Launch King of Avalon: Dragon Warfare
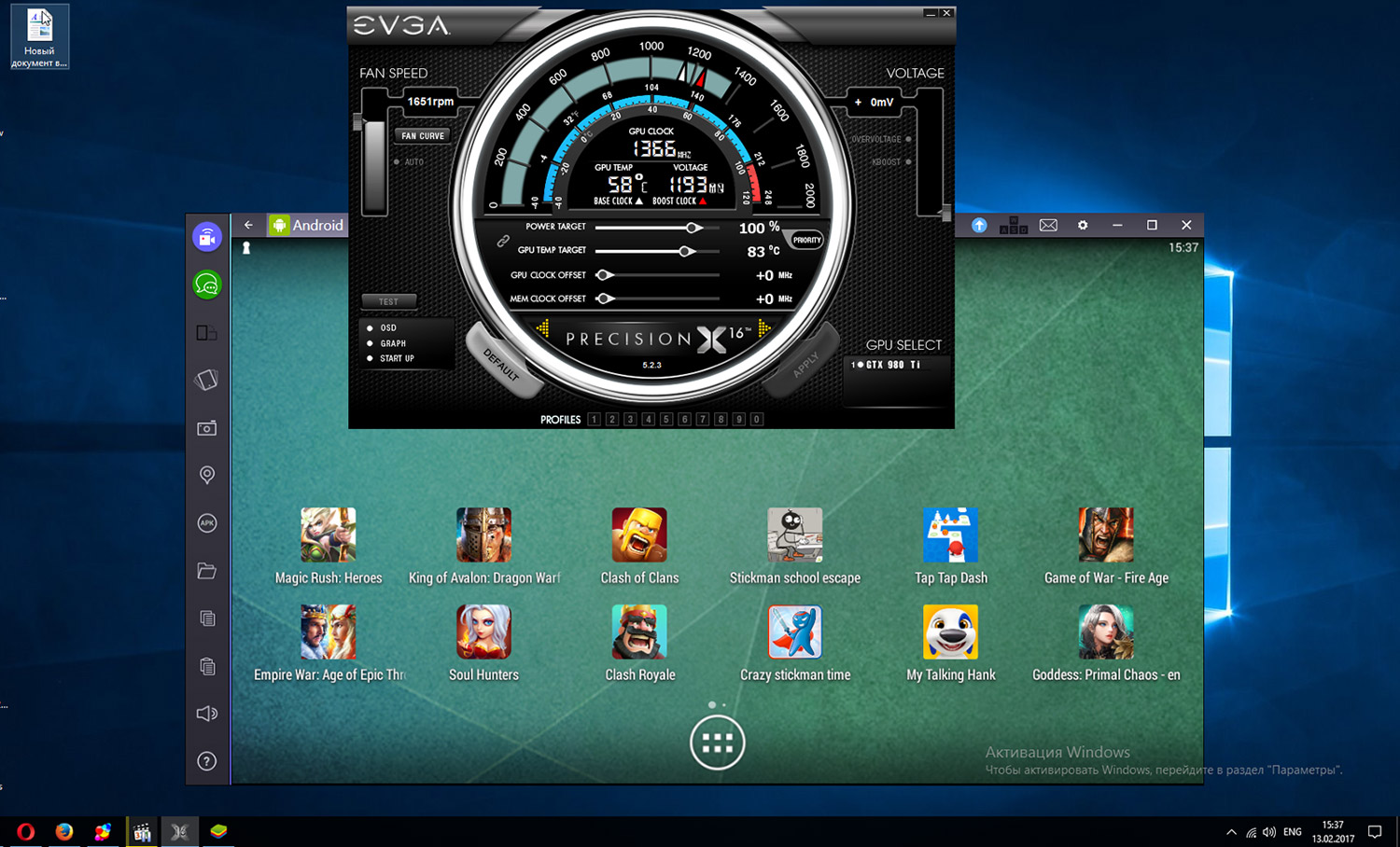 coord(483,535)
